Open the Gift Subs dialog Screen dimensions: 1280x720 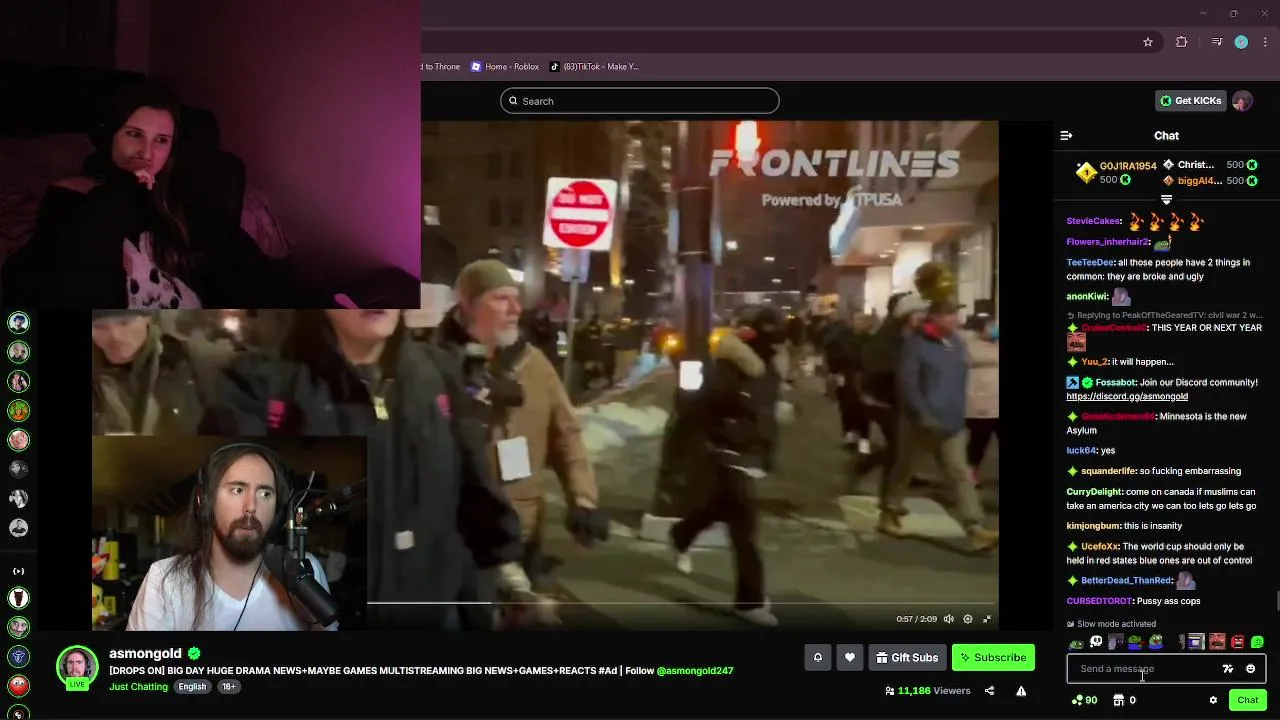point(907,657)
